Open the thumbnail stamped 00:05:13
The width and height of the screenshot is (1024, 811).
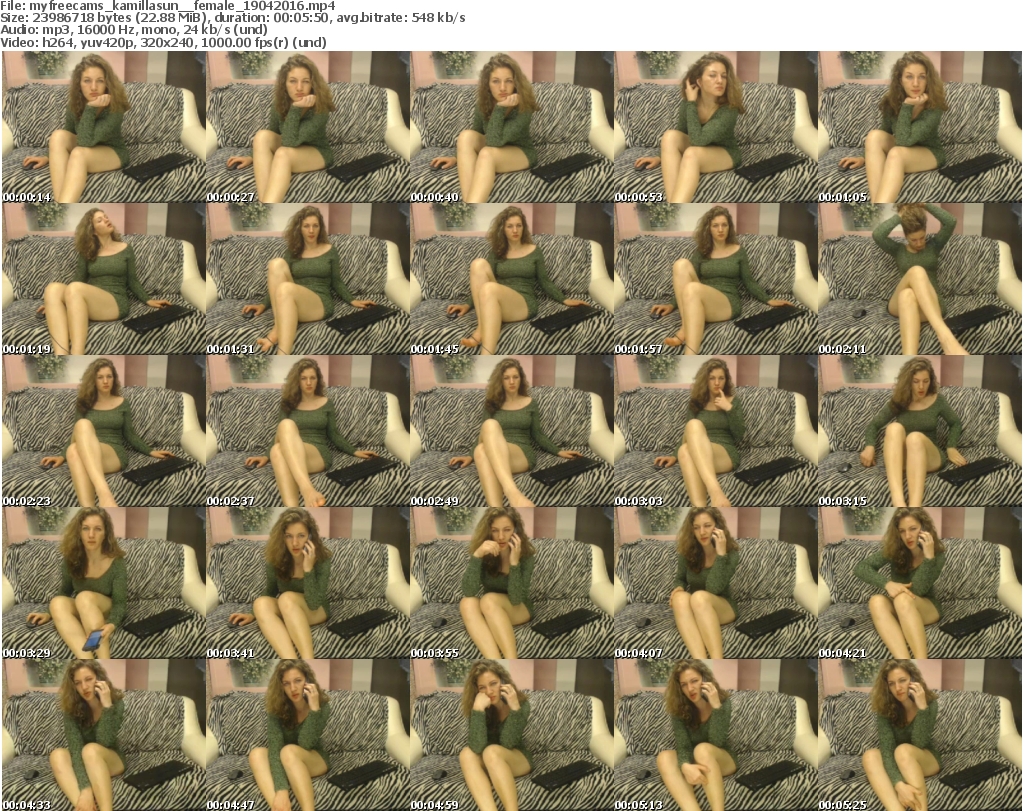716,735
